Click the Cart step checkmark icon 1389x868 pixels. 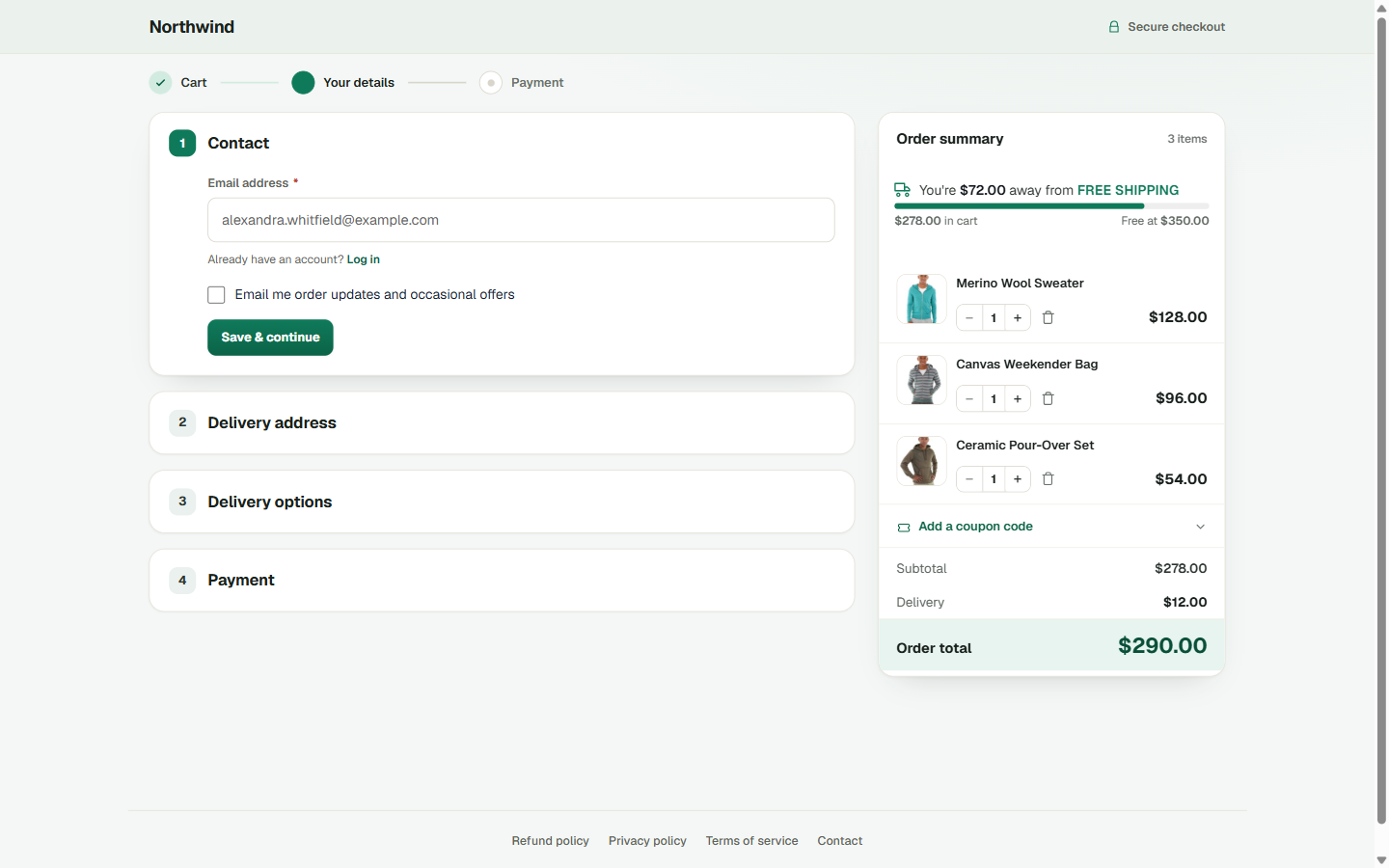pos(160,83)
